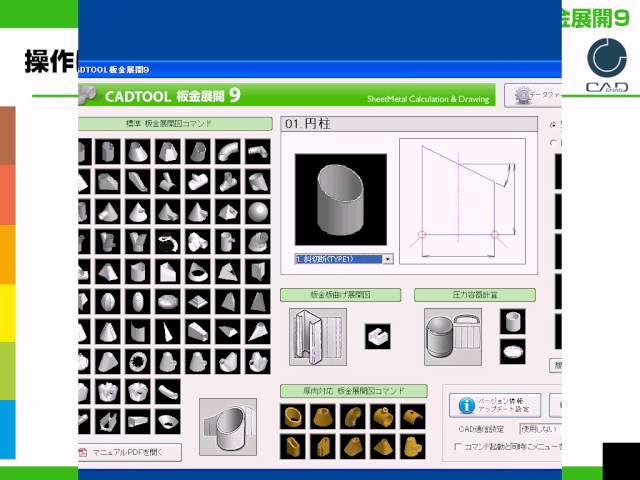Pick the stepped pyramid shape

click(198, 302)
